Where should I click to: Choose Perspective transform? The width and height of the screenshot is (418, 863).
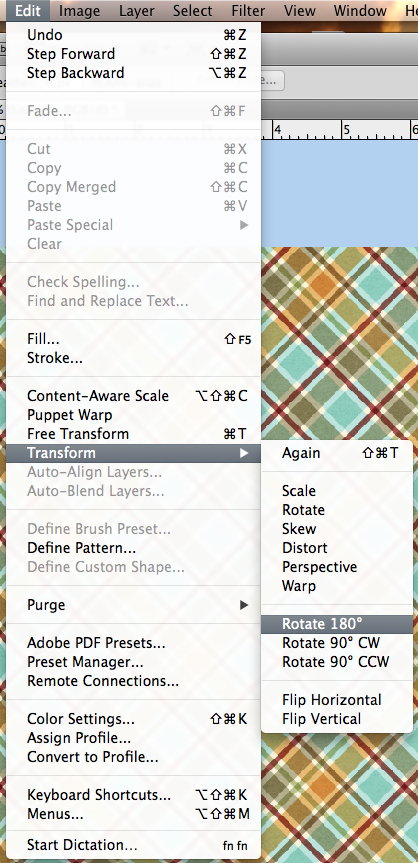click(x=336, y=567)
